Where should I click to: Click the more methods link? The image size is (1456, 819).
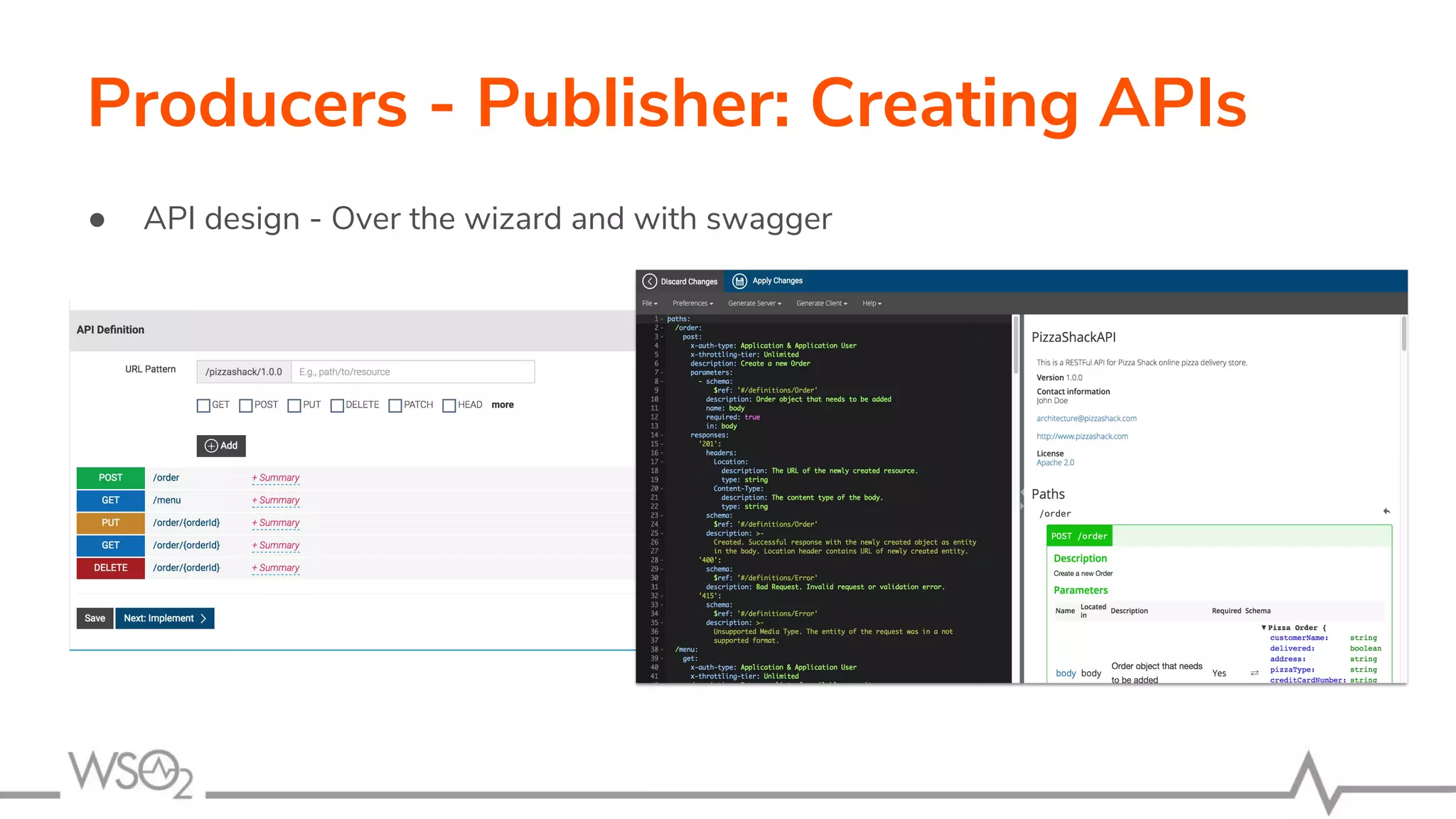click(503, 405)
